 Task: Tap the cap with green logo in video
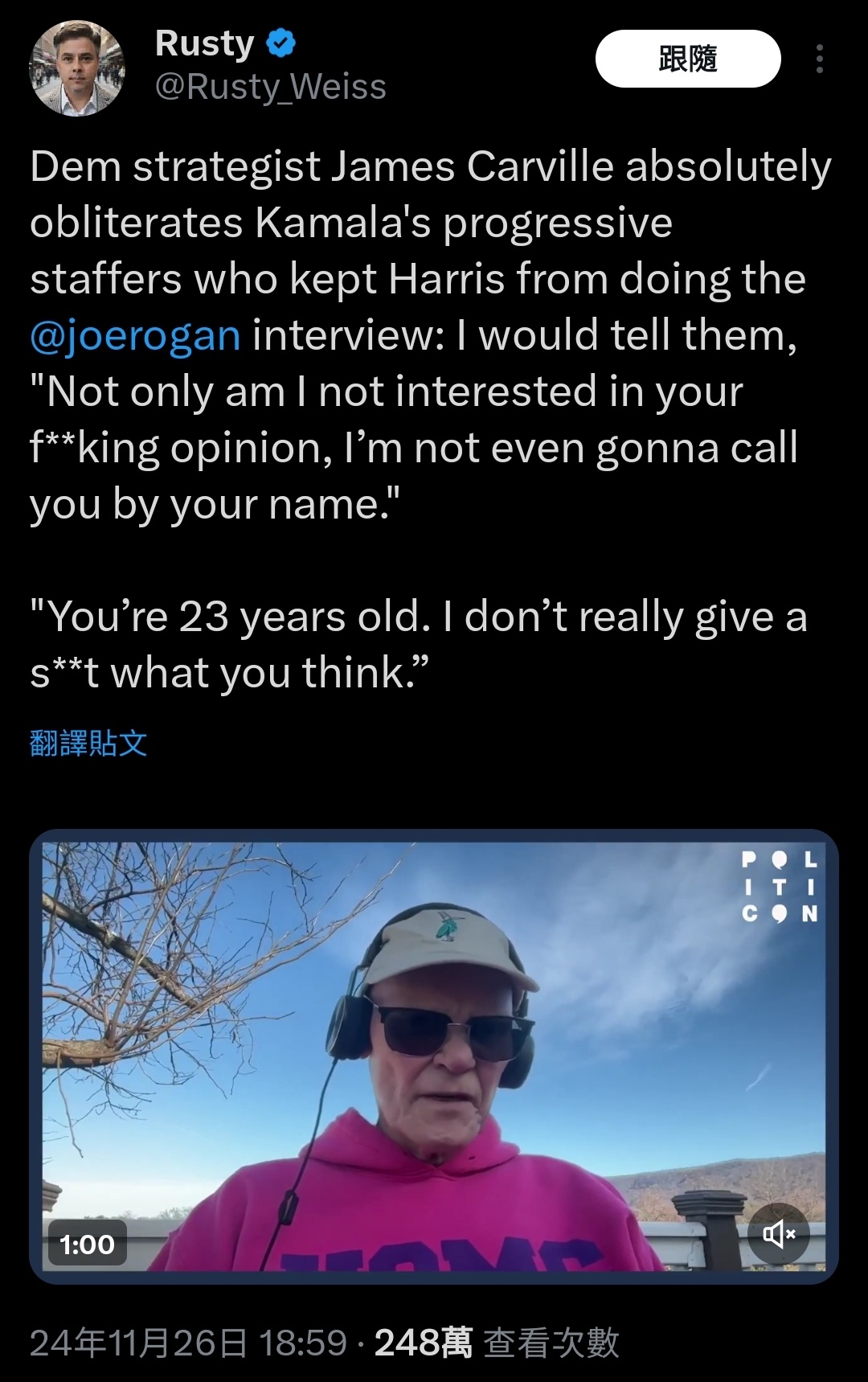[446, 946]
